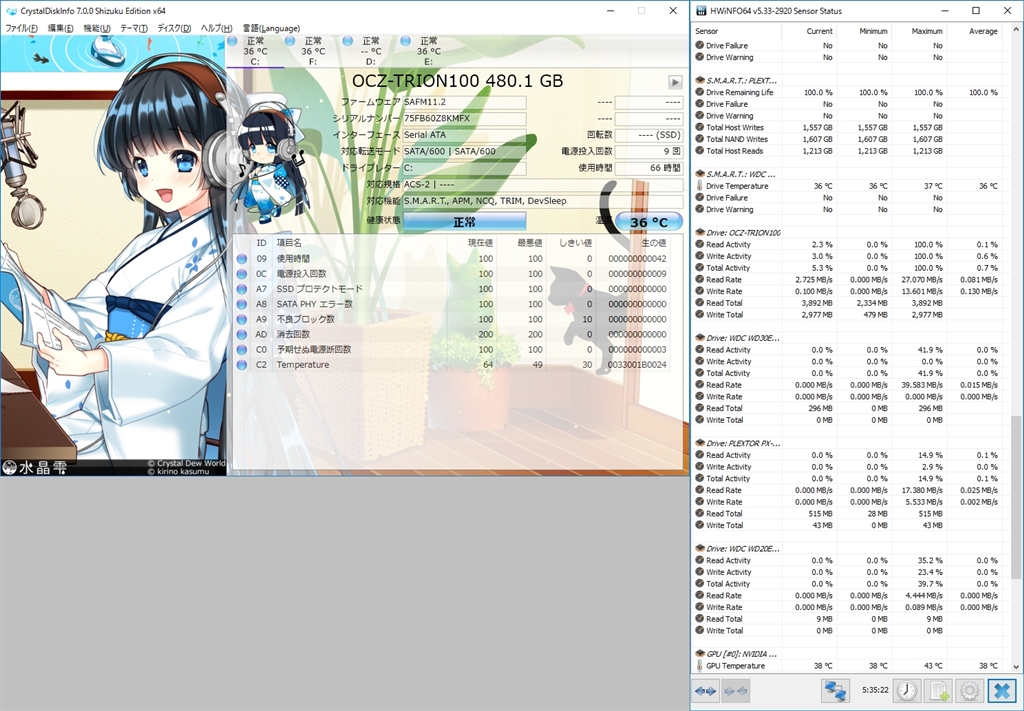Click status orb for attribute AD row
Image resolution: width=1024 pixels, height=711 pixels.
242,334
